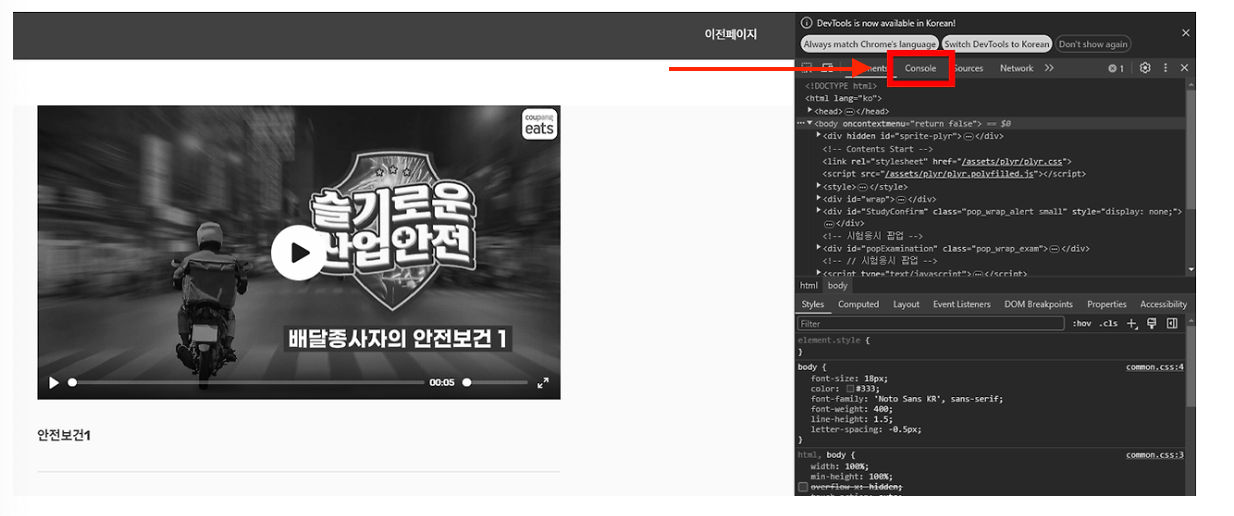Select the Styles pane tab
1234x516 pixels.
tap(813, 304)
